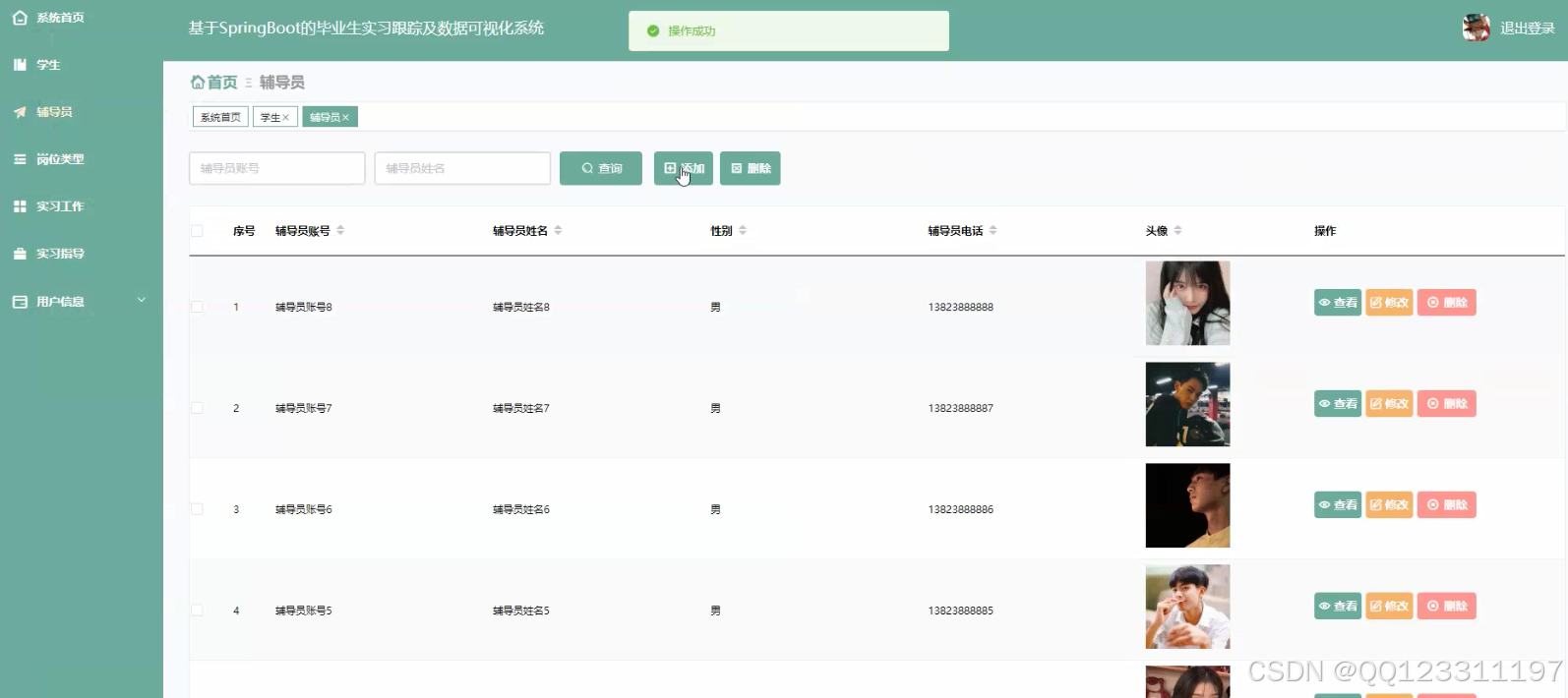
Task: Click 查看 eye button for 辅导员账号5
Action: [x=1338, y=607]
